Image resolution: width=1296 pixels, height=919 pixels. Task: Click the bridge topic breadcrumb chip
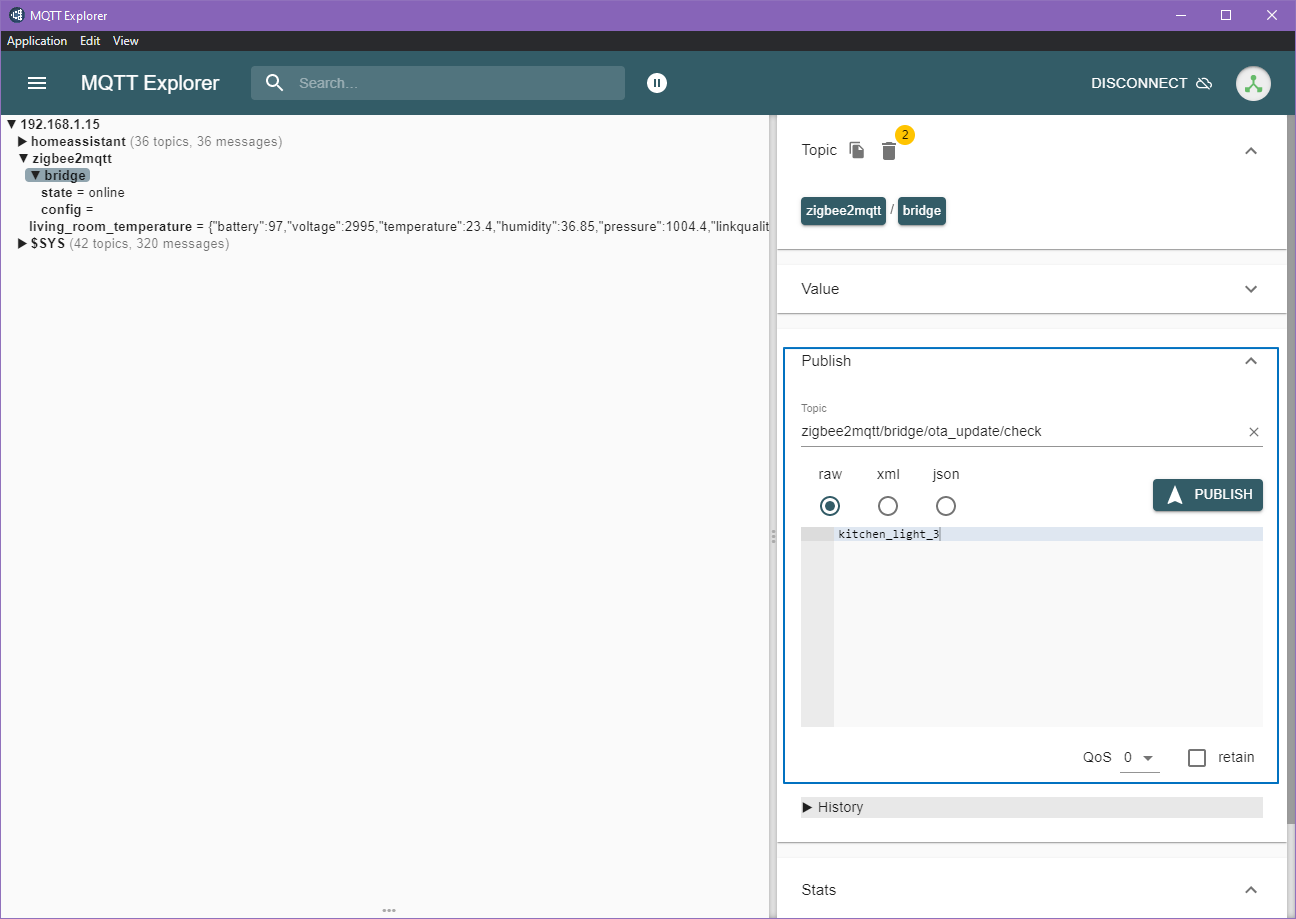coord(921,211)
